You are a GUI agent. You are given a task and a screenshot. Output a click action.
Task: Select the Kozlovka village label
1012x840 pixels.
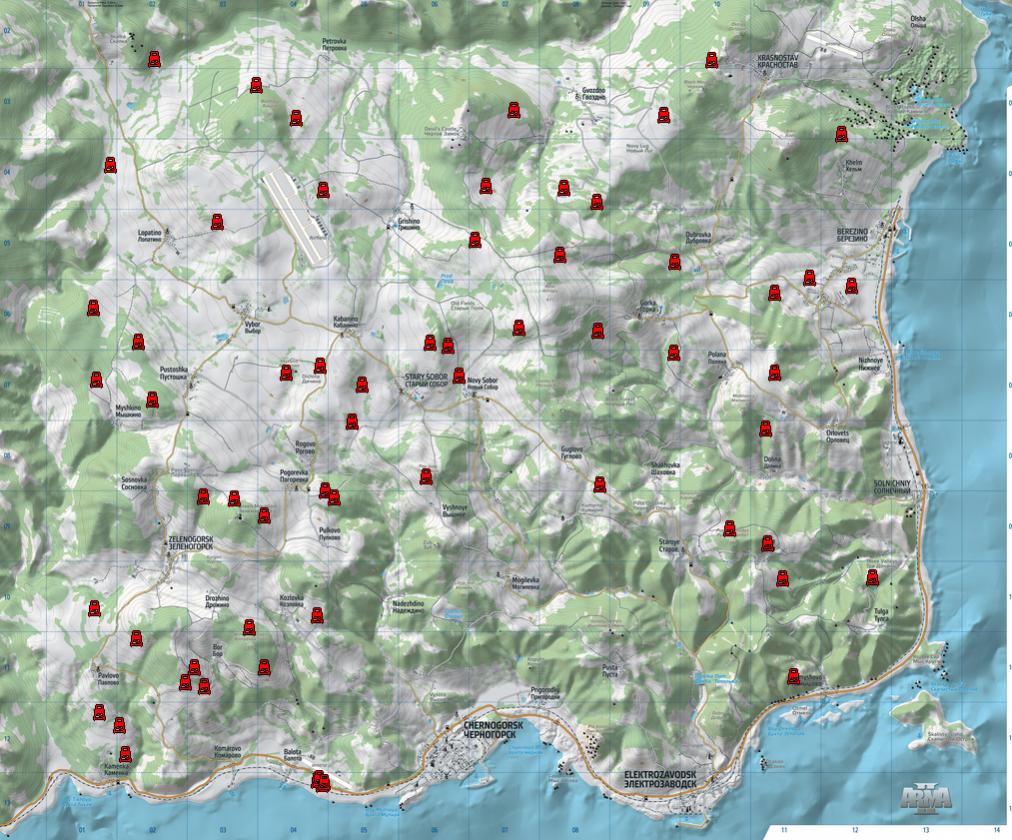tap(292, 601)
